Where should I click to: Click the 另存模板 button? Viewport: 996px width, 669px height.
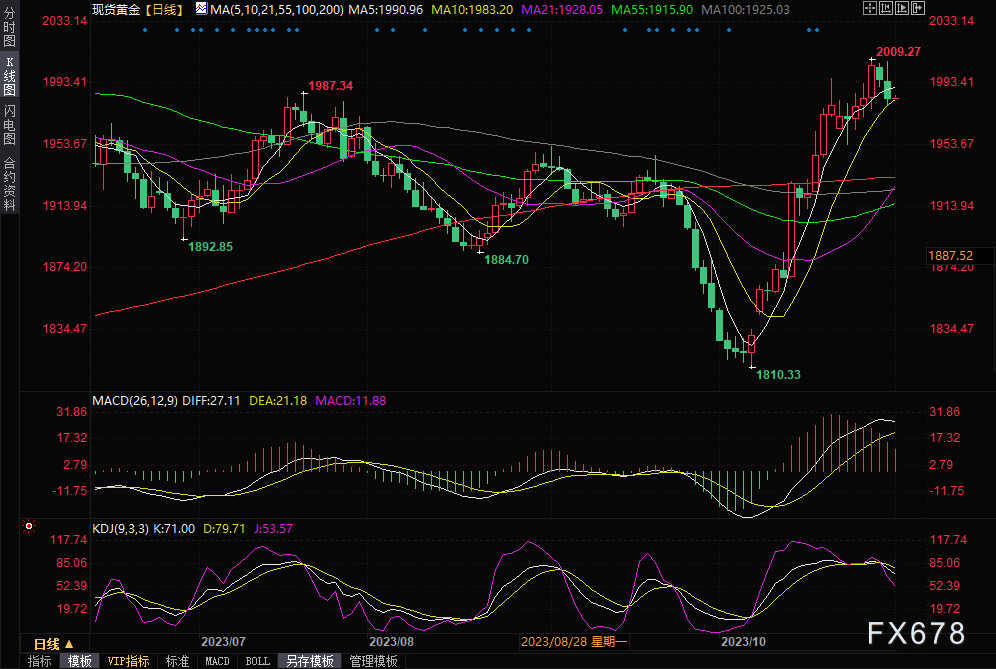(309, 661)
